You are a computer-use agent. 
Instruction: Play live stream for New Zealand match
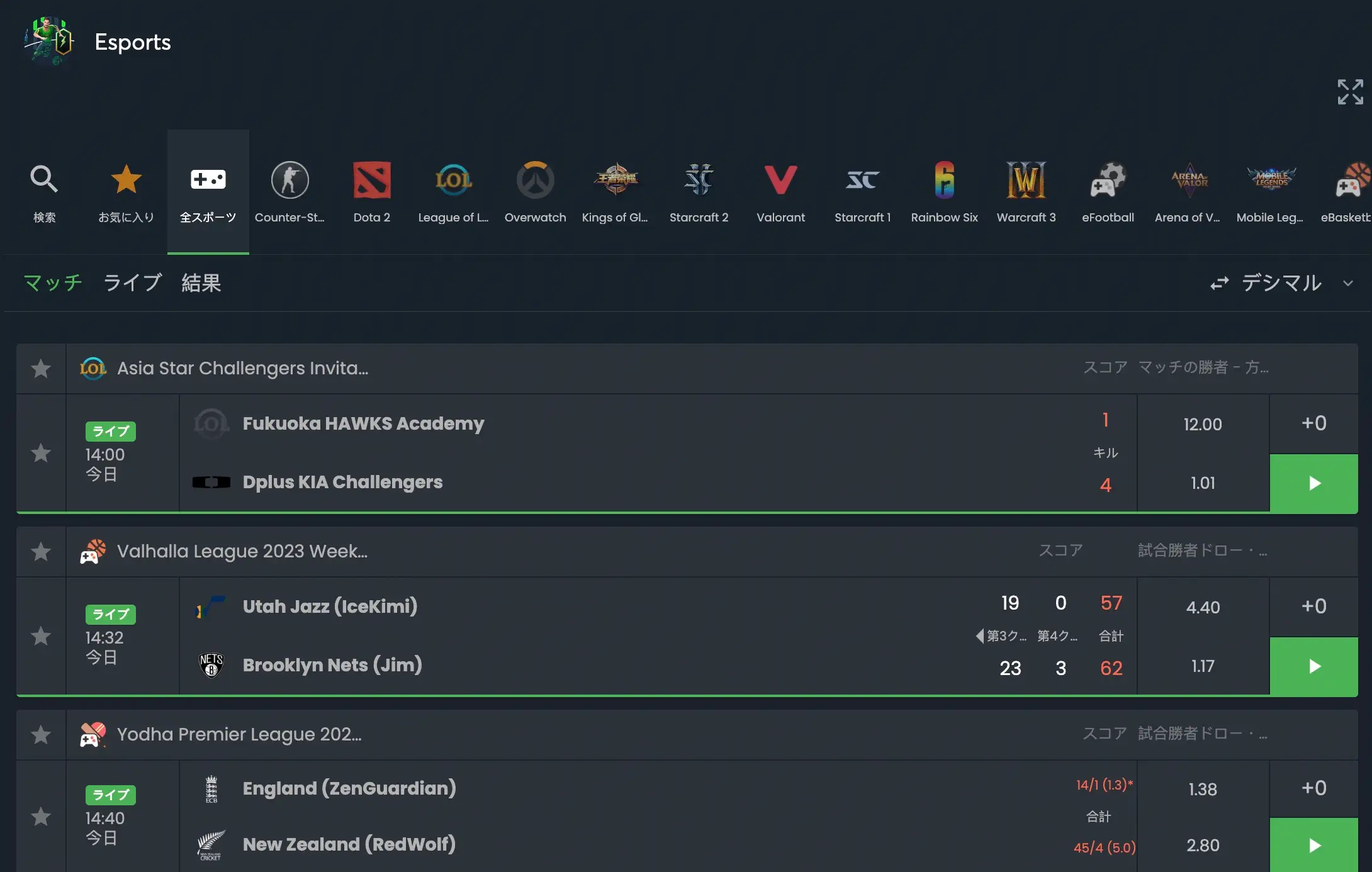[x=1314, y=845]
